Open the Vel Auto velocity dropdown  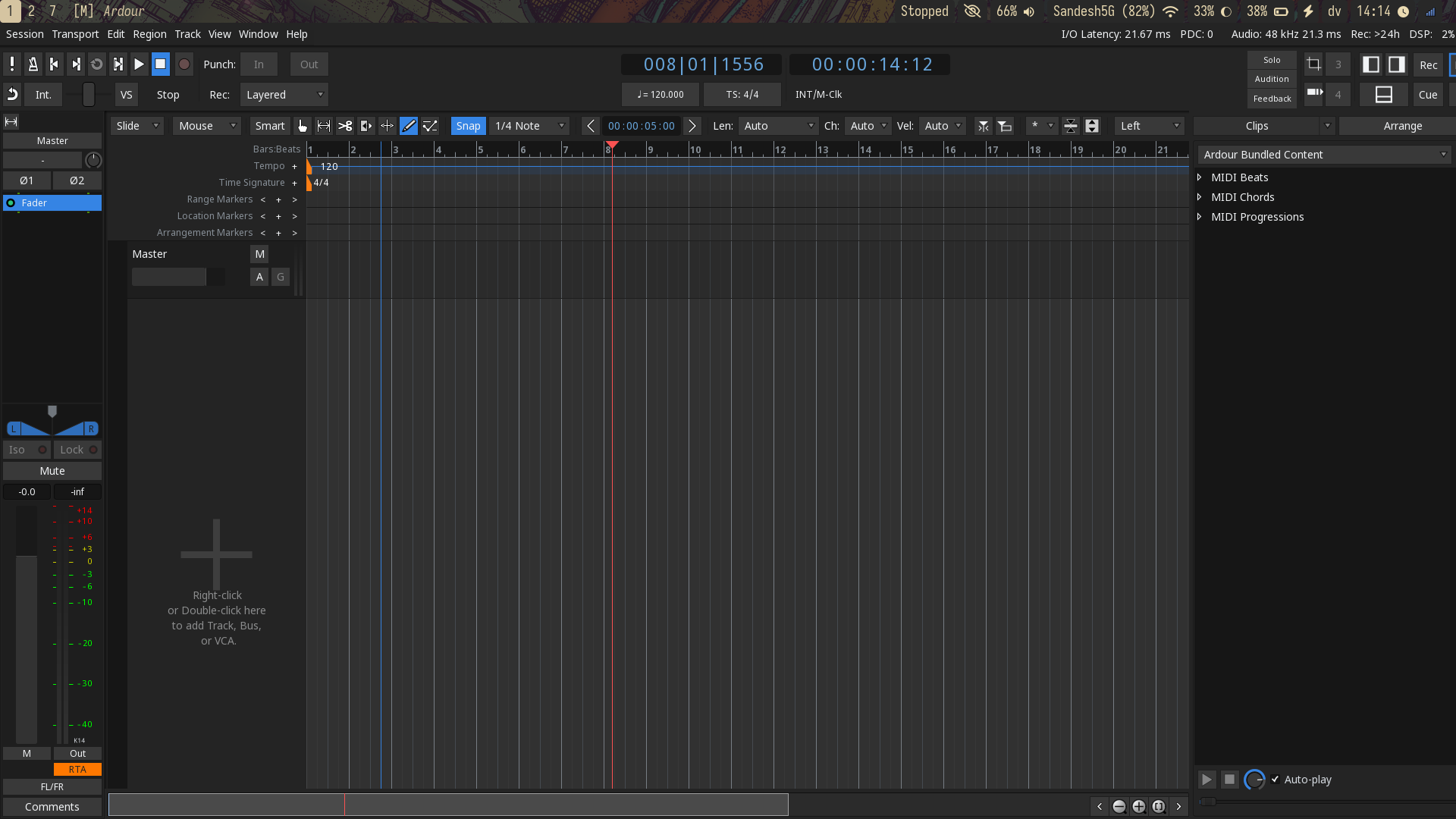(x=942, y=126)
